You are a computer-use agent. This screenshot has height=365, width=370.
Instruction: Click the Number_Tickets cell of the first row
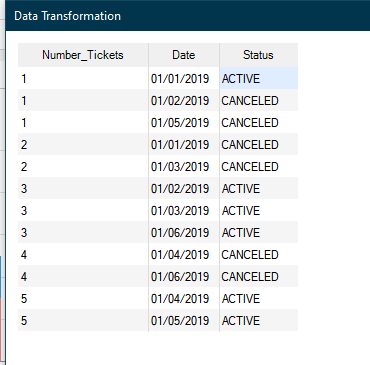(x=83, y=79)
